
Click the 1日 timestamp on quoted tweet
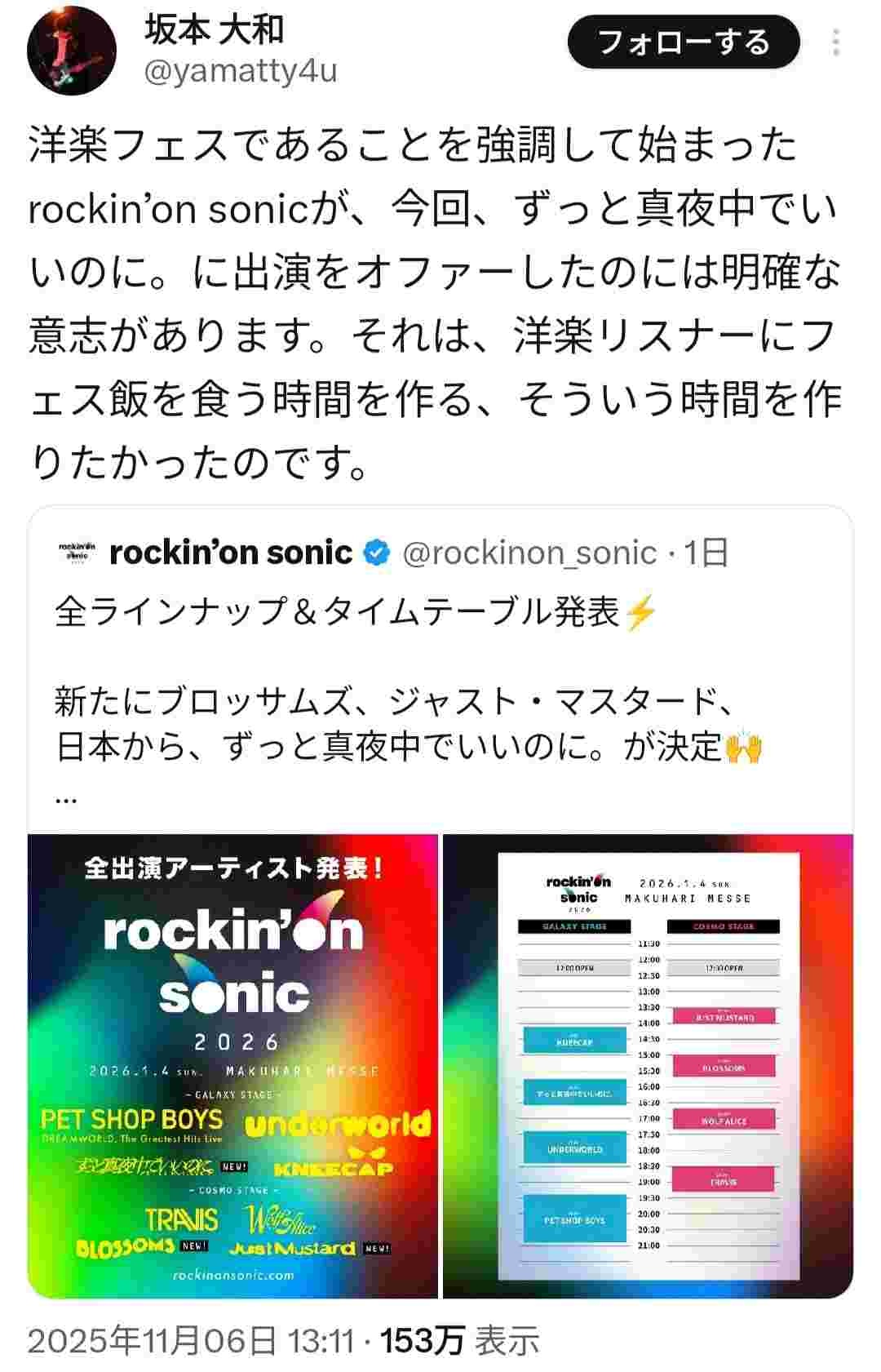706,553
